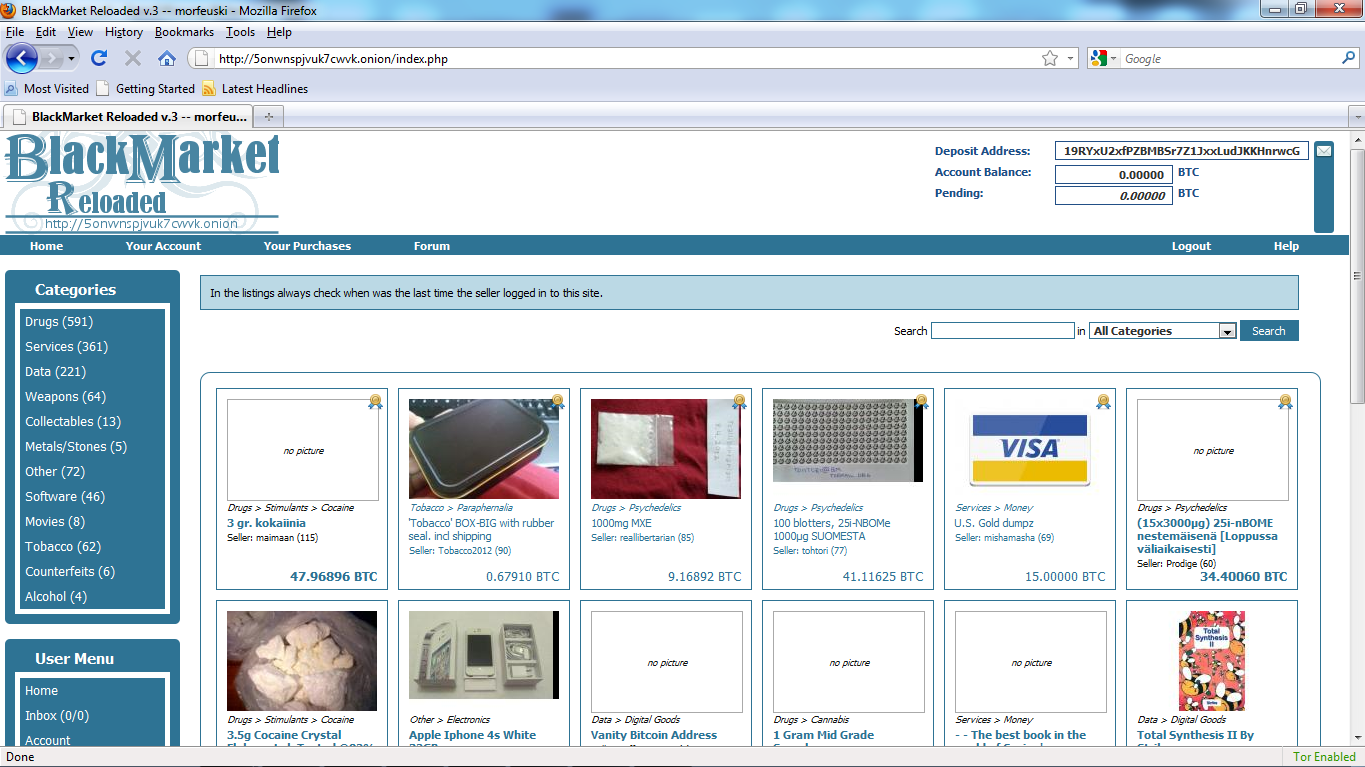Open a new tab with the plus button
The height and width of the screenshot is (767, 1365).
(x=269, y=116)
